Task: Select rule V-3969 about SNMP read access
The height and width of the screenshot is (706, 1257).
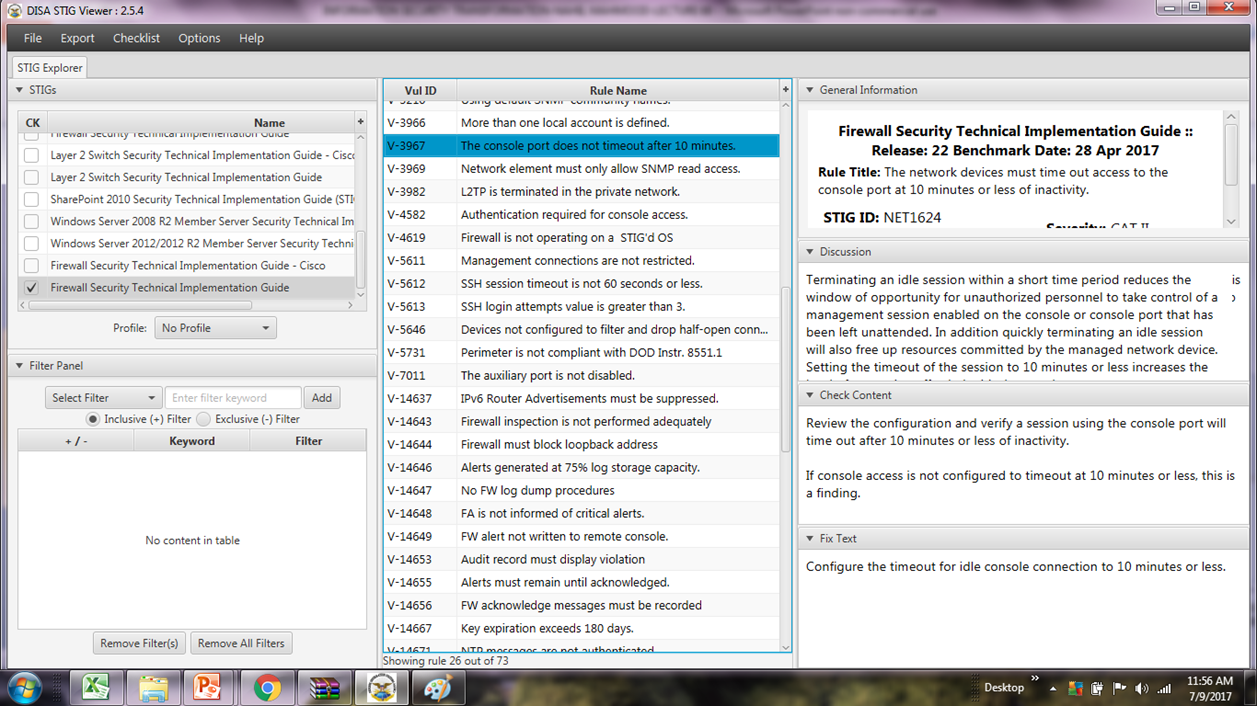Action: [x=581, y=169]
